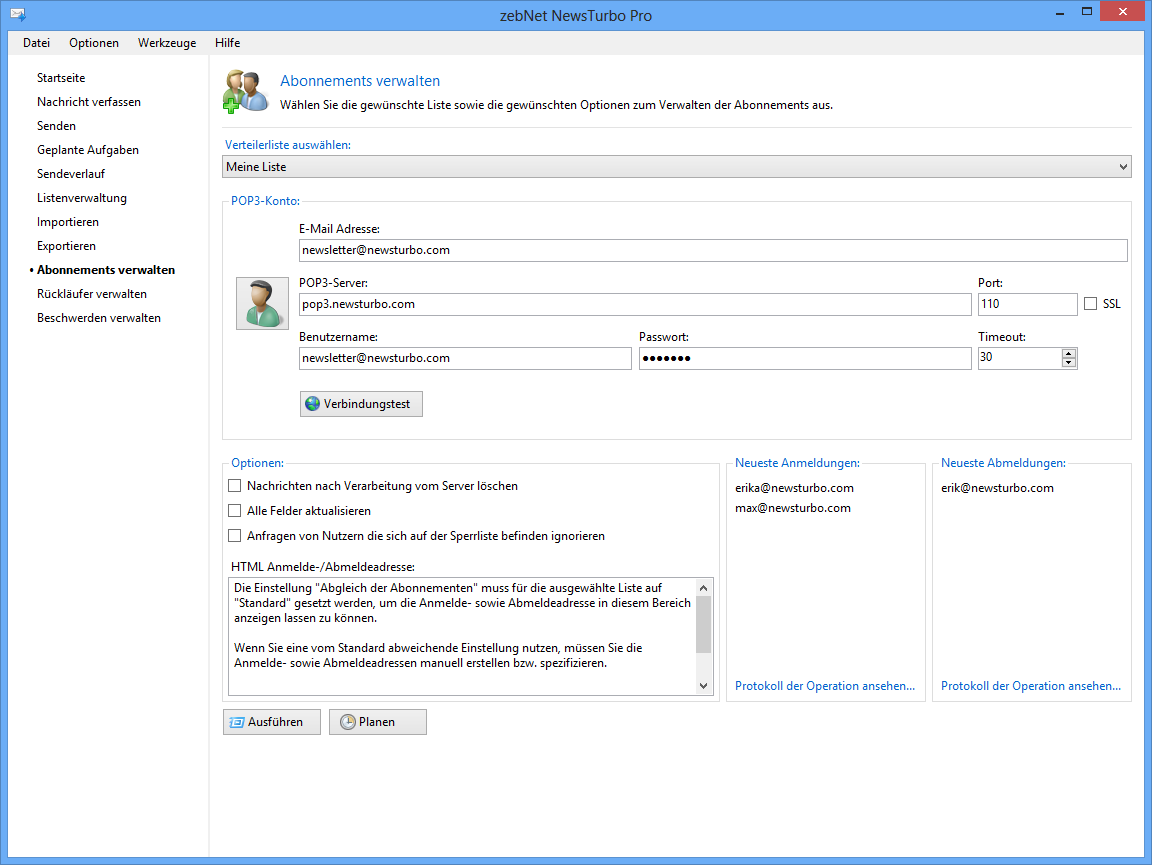Select Senden in the sidebar
1152x865 pixels.
pyautogui.click(x=57, y=126)
